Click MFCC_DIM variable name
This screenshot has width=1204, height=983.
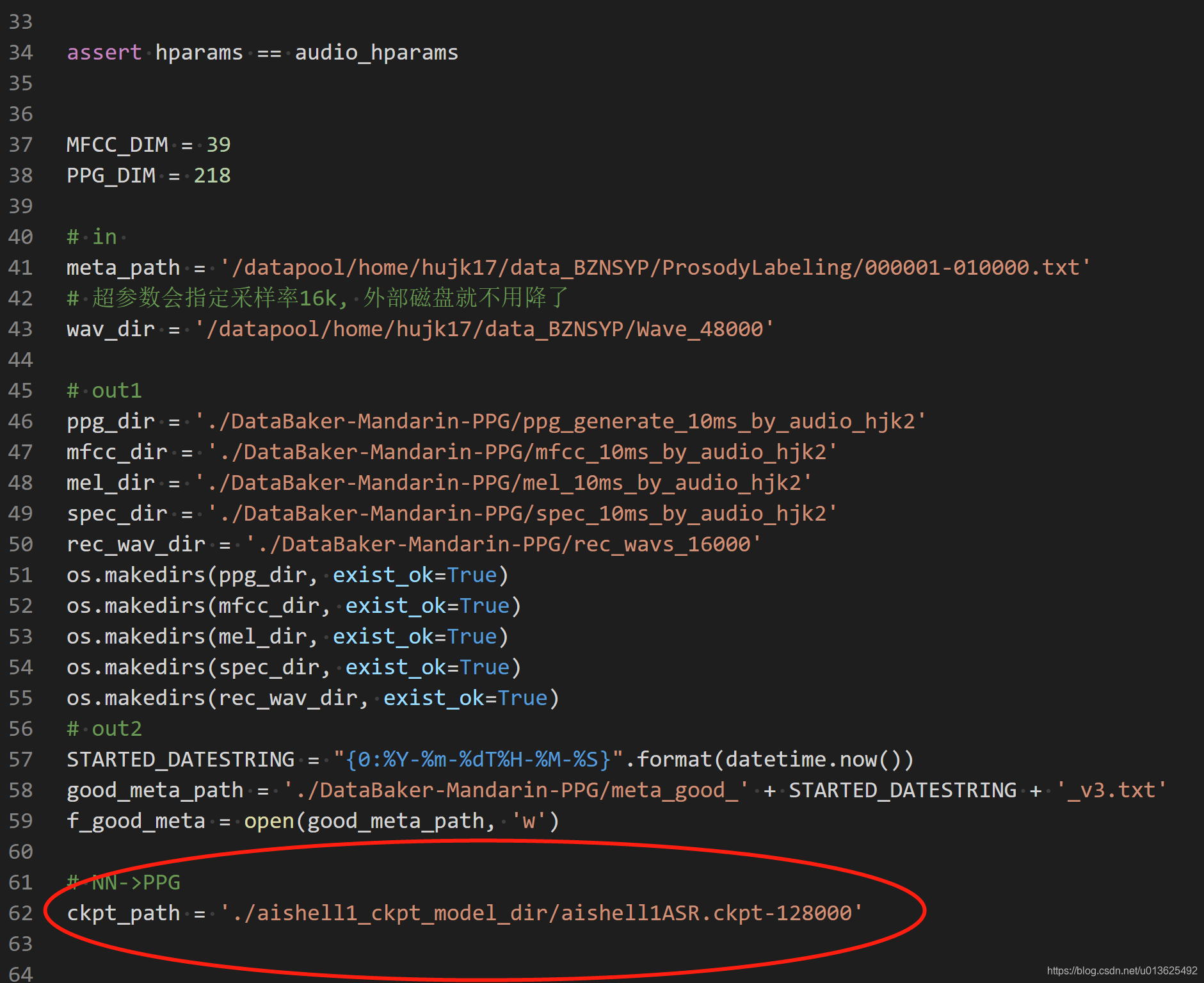tap(117, 145)
